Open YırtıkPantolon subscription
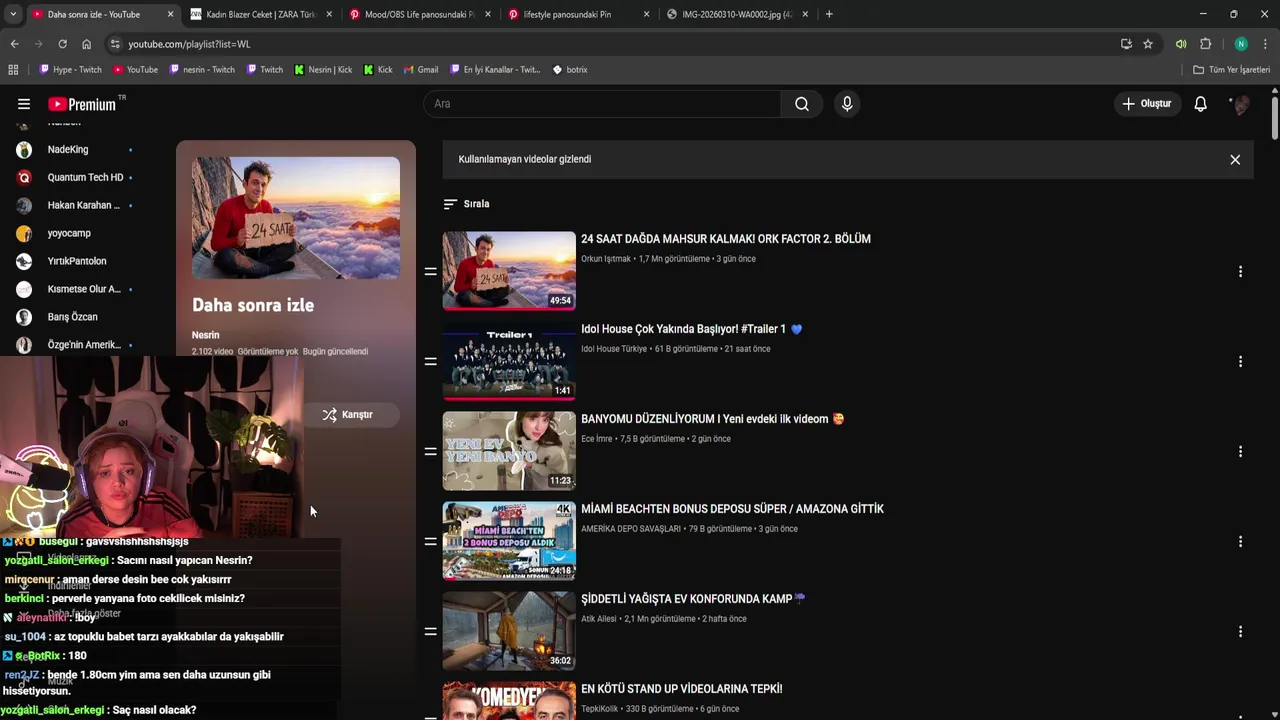 pos(77,262)
